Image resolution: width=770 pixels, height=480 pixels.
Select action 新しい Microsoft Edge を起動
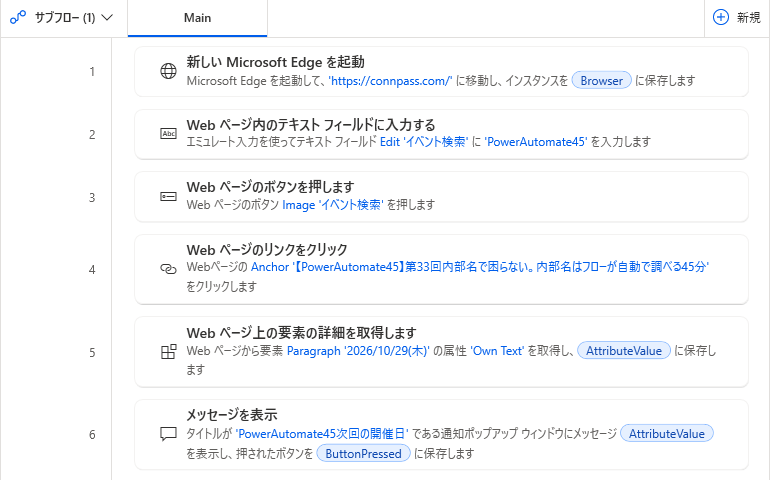[x=441, y=72]
